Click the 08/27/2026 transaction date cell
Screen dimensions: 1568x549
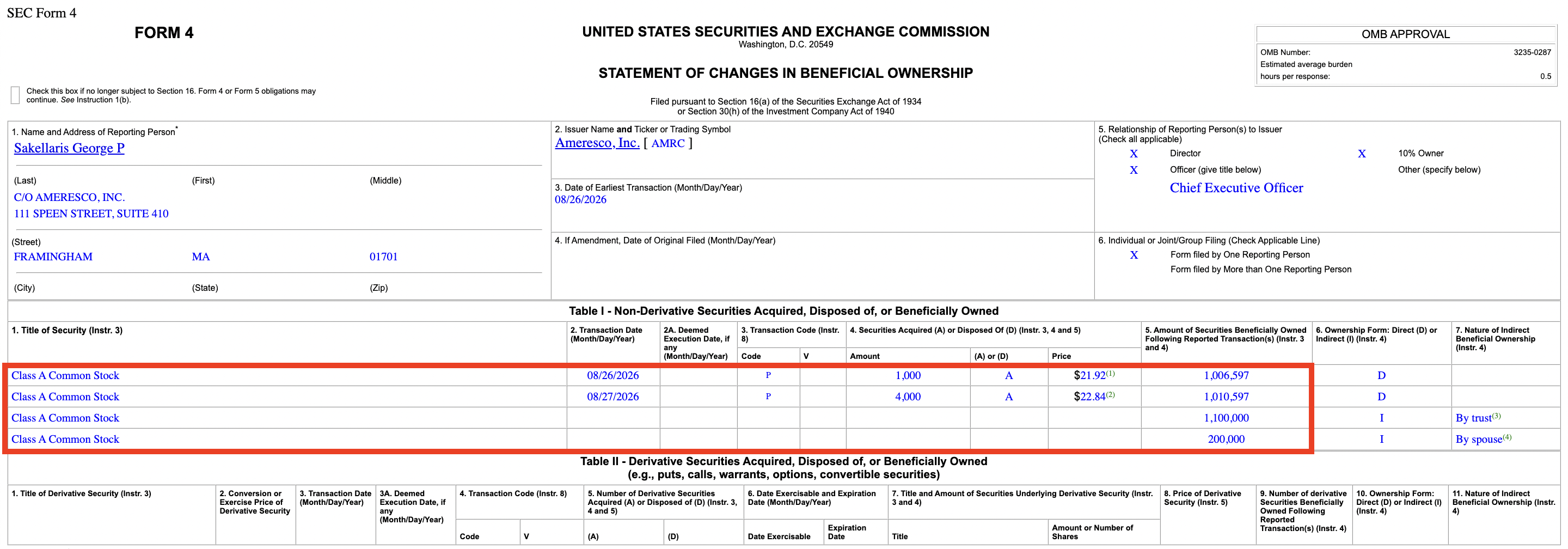[x=612, y=397]
